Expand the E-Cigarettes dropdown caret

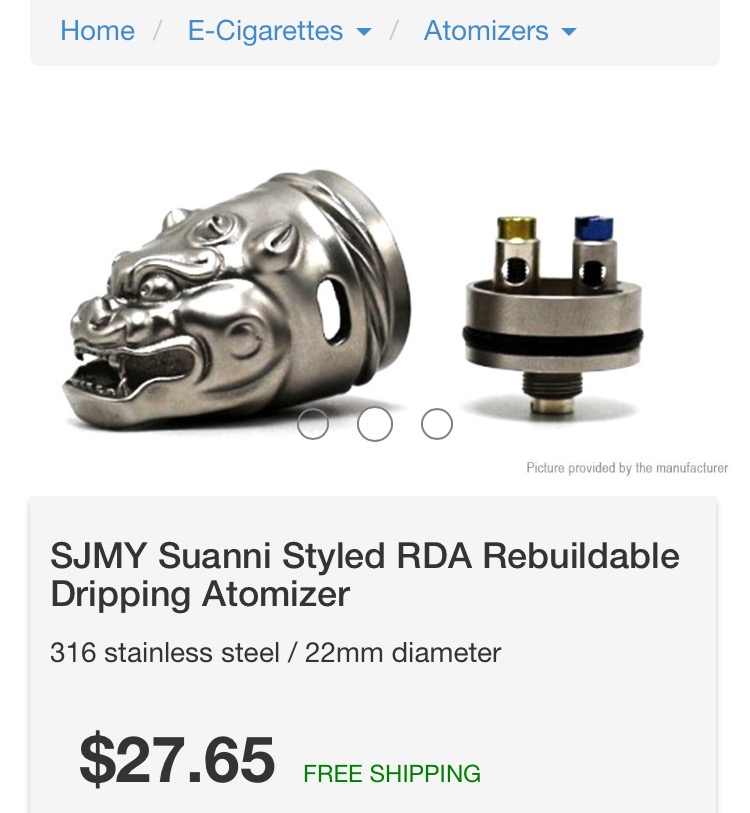click(x=364, y=32)
